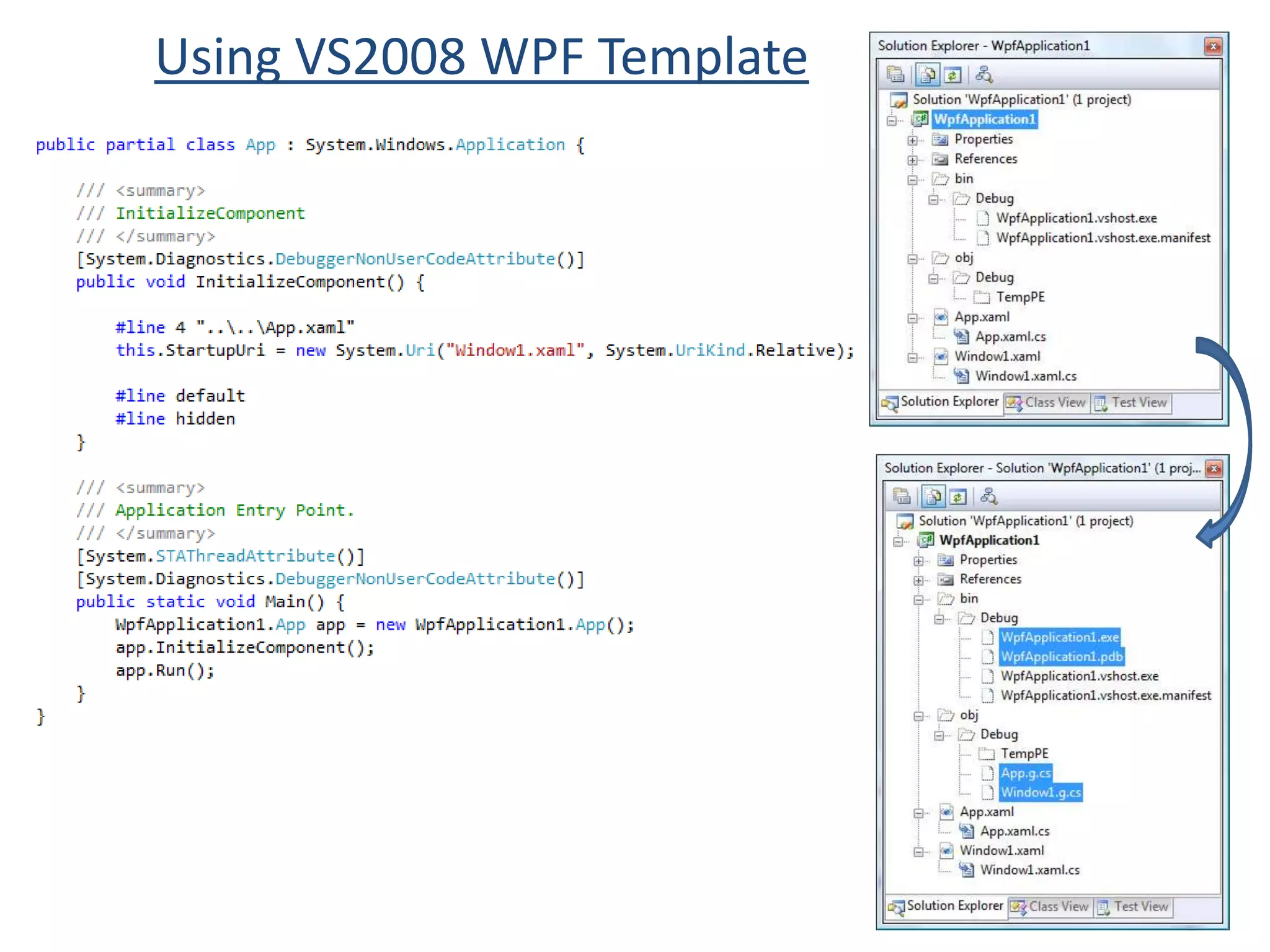Close the top Solution Explorer panel
This screenshot has height=952, width=1270.
[1213, 46]
